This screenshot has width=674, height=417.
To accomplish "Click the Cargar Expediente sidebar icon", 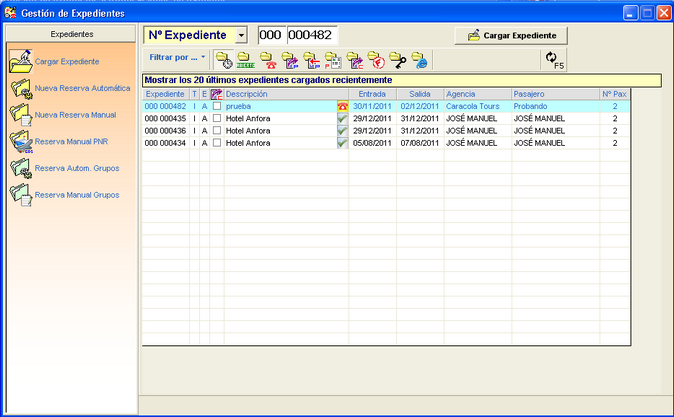I will tap(21, 61).
